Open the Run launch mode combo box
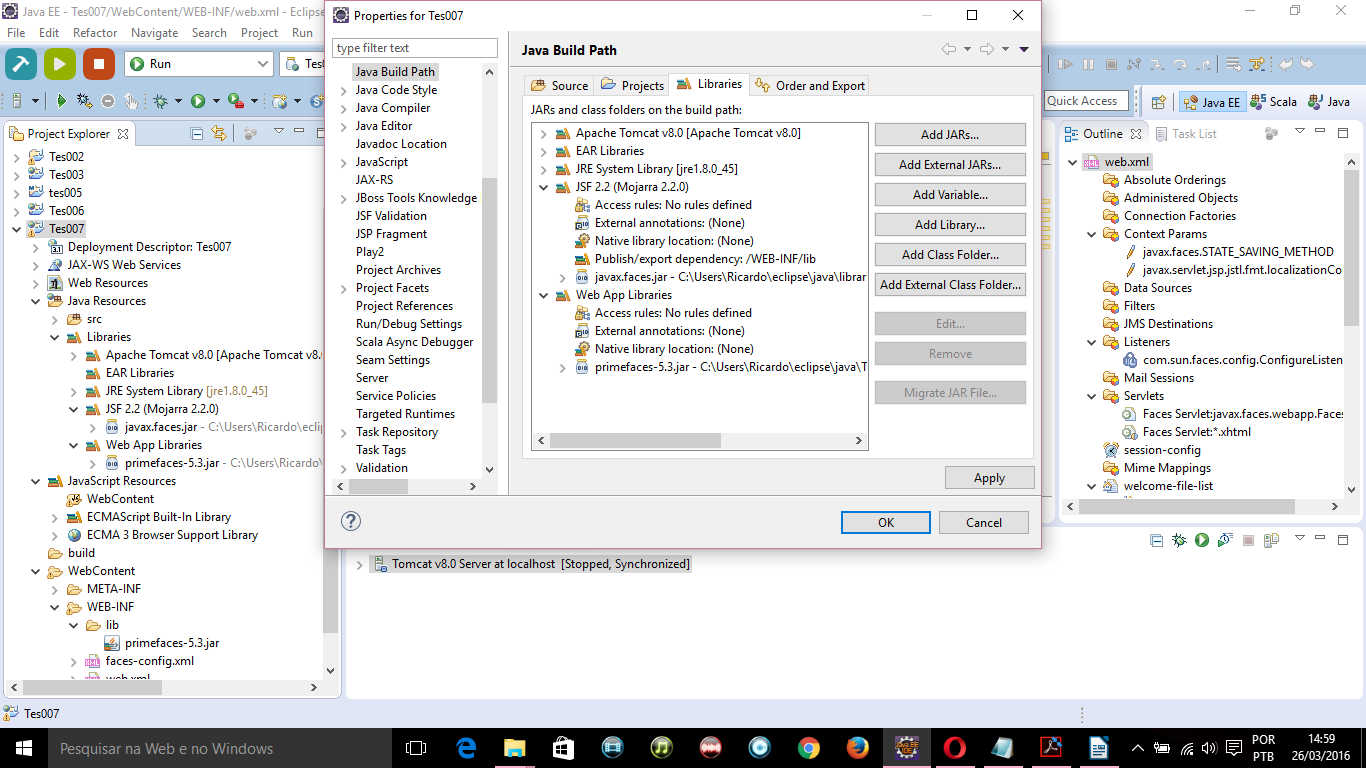 pos(198,64)
